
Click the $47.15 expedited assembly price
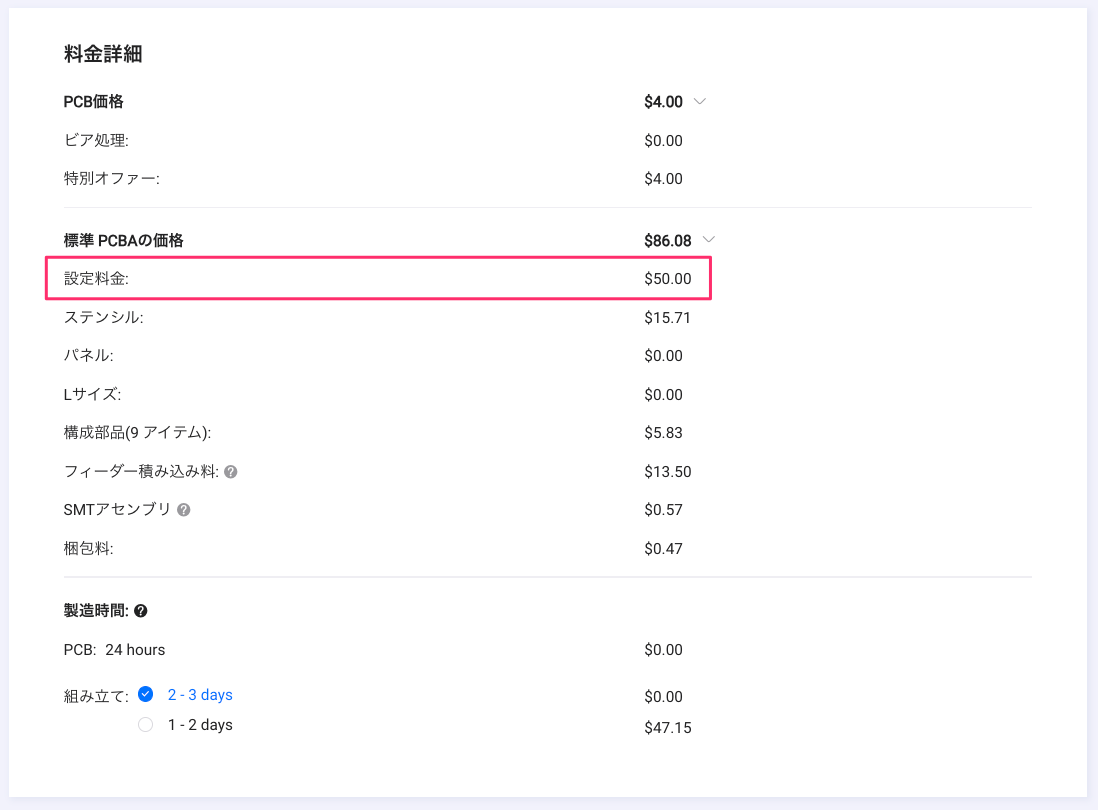[668, 728]
